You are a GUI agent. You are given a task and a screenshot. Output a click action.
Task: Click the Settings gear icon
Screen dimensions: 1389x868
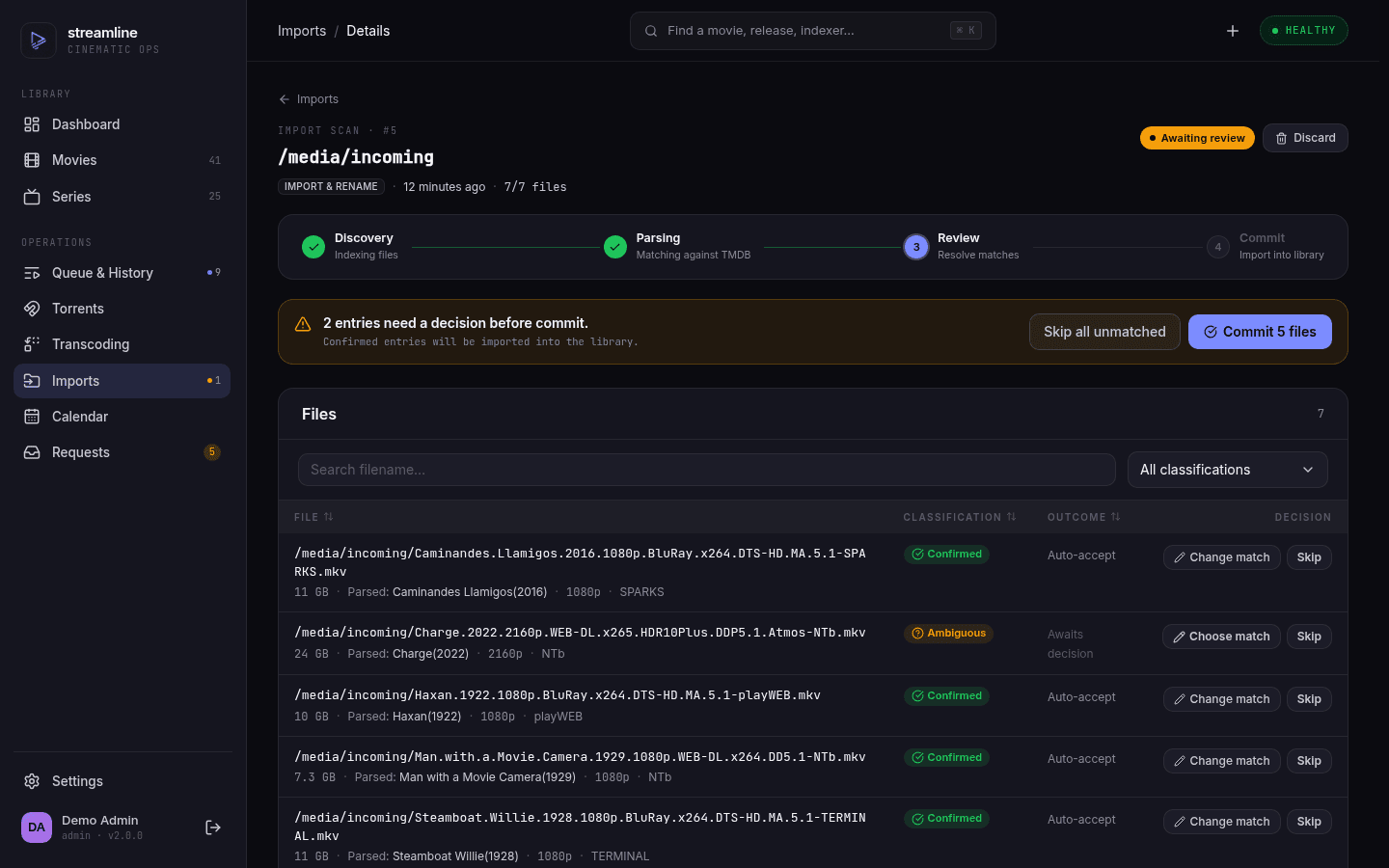32,781
